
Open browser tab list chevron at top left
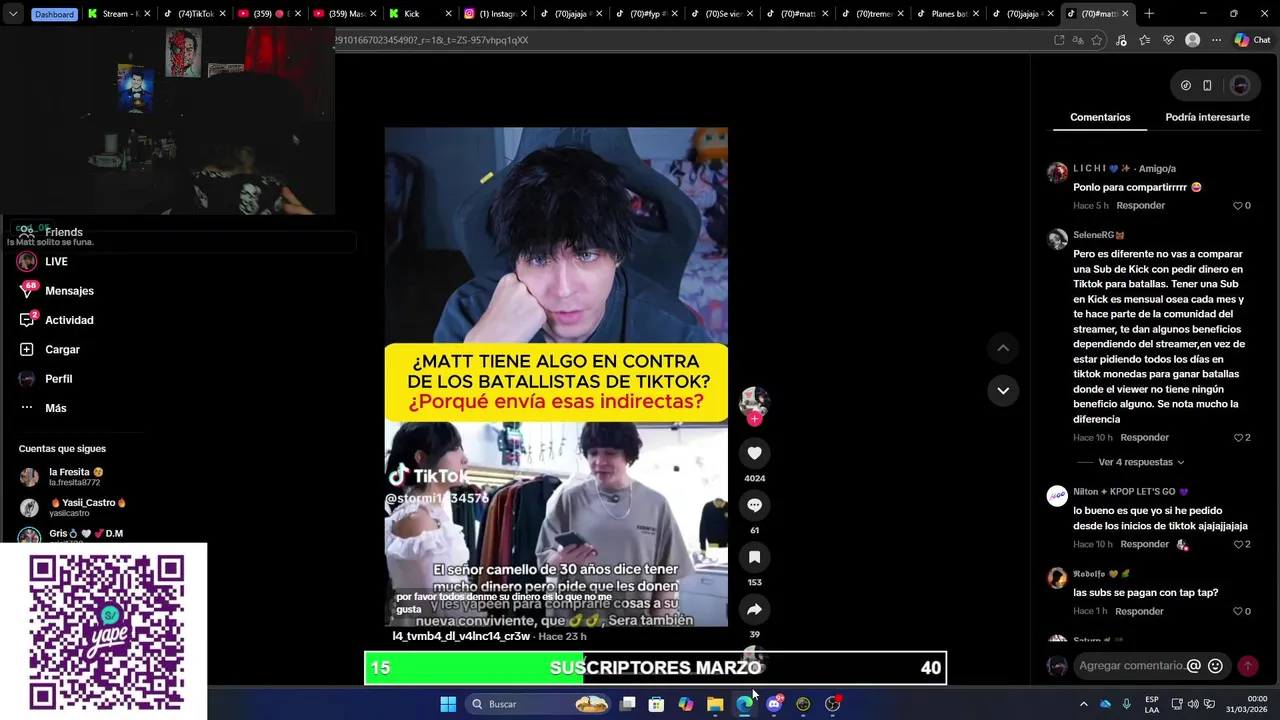pyautogui.click(x=12, y=14)
